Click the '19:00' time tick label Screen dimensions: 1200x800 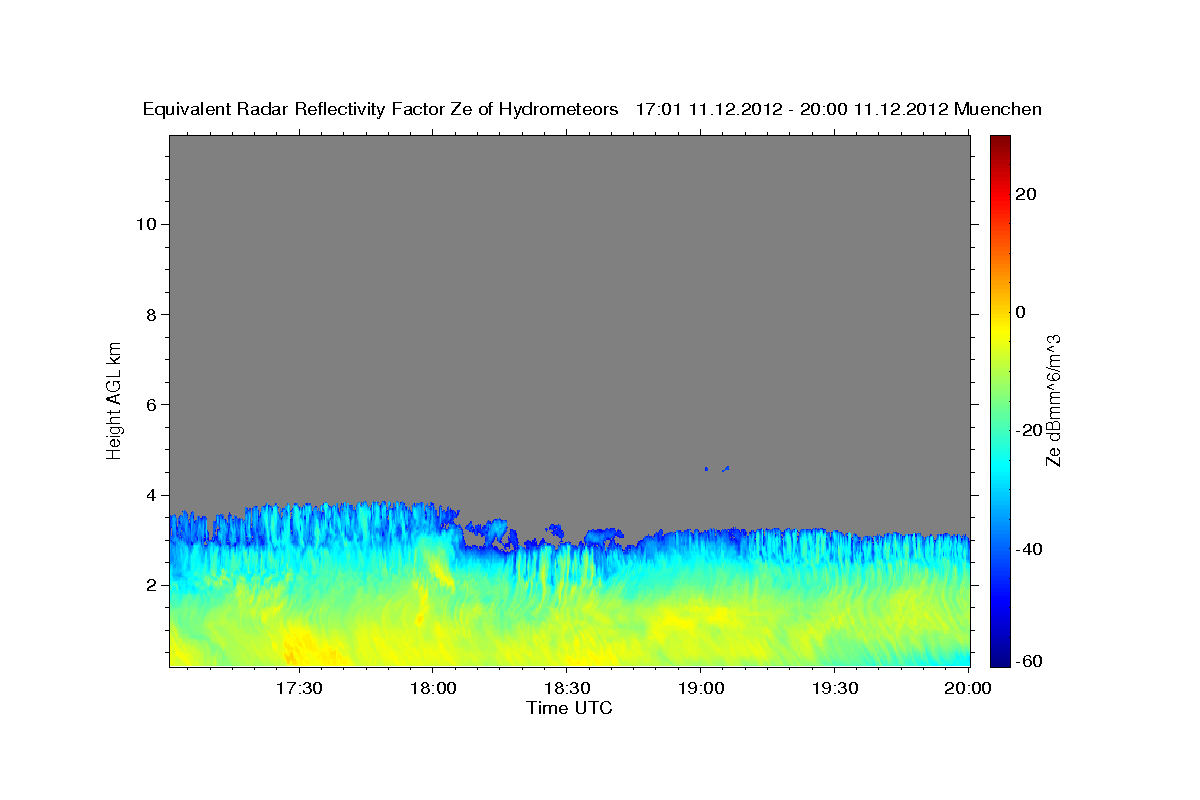click(700, 688)
